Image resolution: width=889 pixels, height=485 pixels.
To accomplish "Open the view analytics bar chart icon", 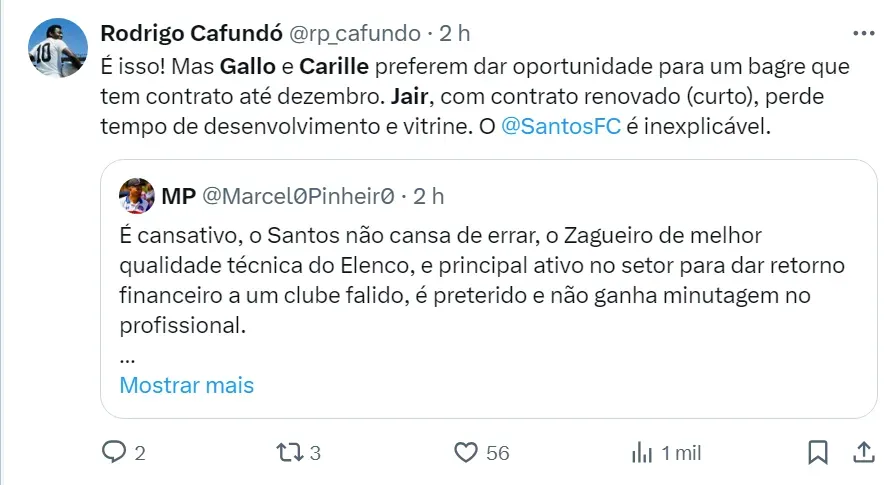I will (x=641, y=453).
